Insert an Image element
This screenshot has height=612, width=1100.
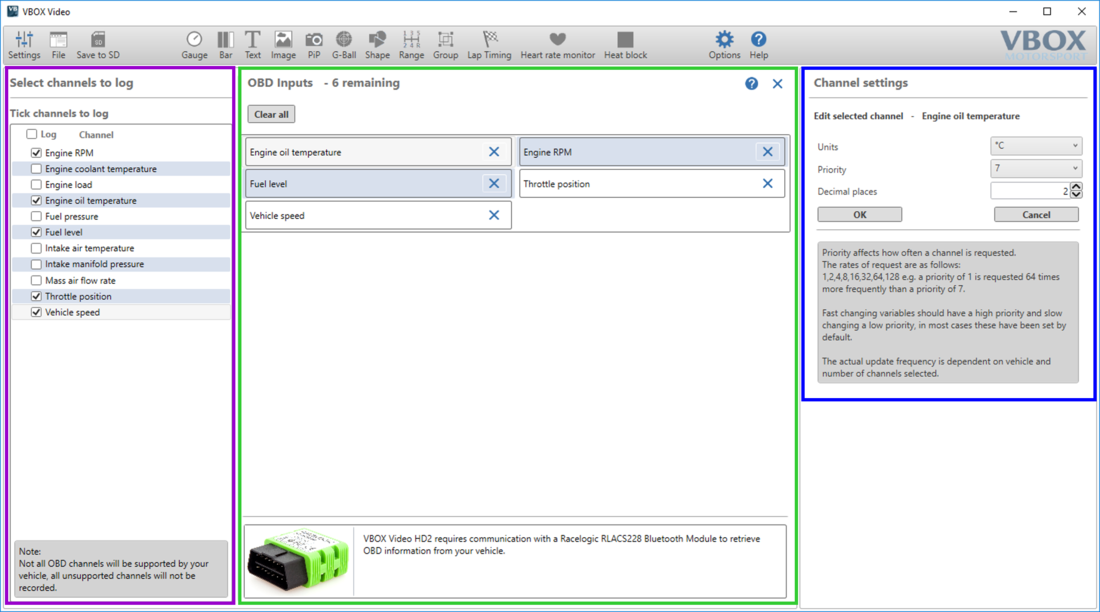coord(283,45)
